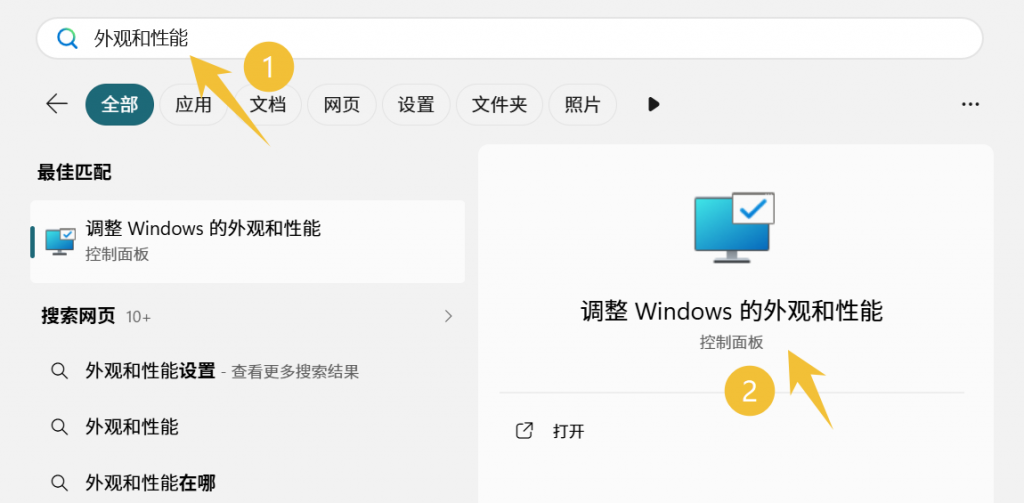Click the preview title 调整 Windows 的外观和性能

coord(732,311)
